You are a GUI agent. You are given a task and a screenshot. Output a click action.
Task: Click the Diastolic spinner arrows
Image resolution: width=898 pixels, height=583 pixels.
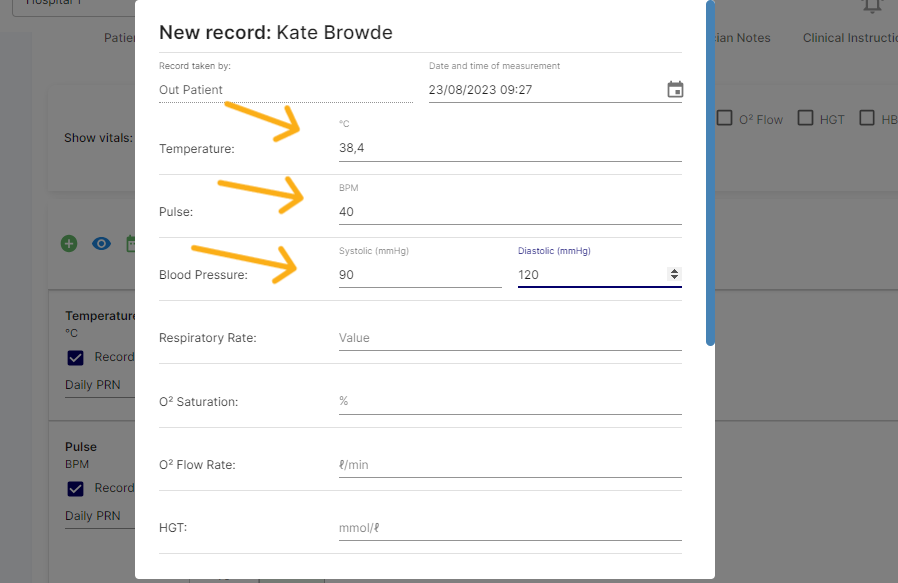tap(674, 274)
